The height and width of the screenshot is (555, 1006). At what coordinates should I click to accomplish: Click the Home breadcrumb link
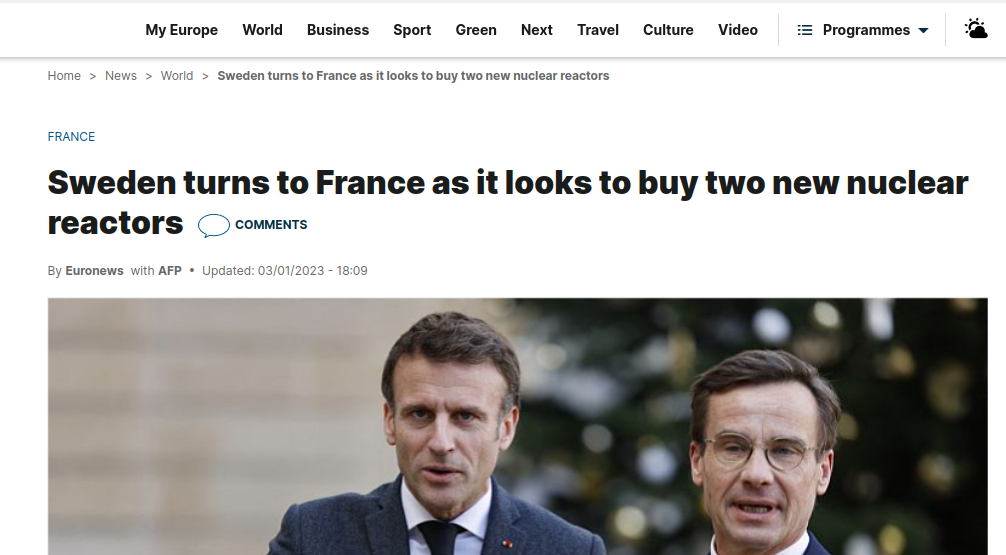tap(64, 76)
